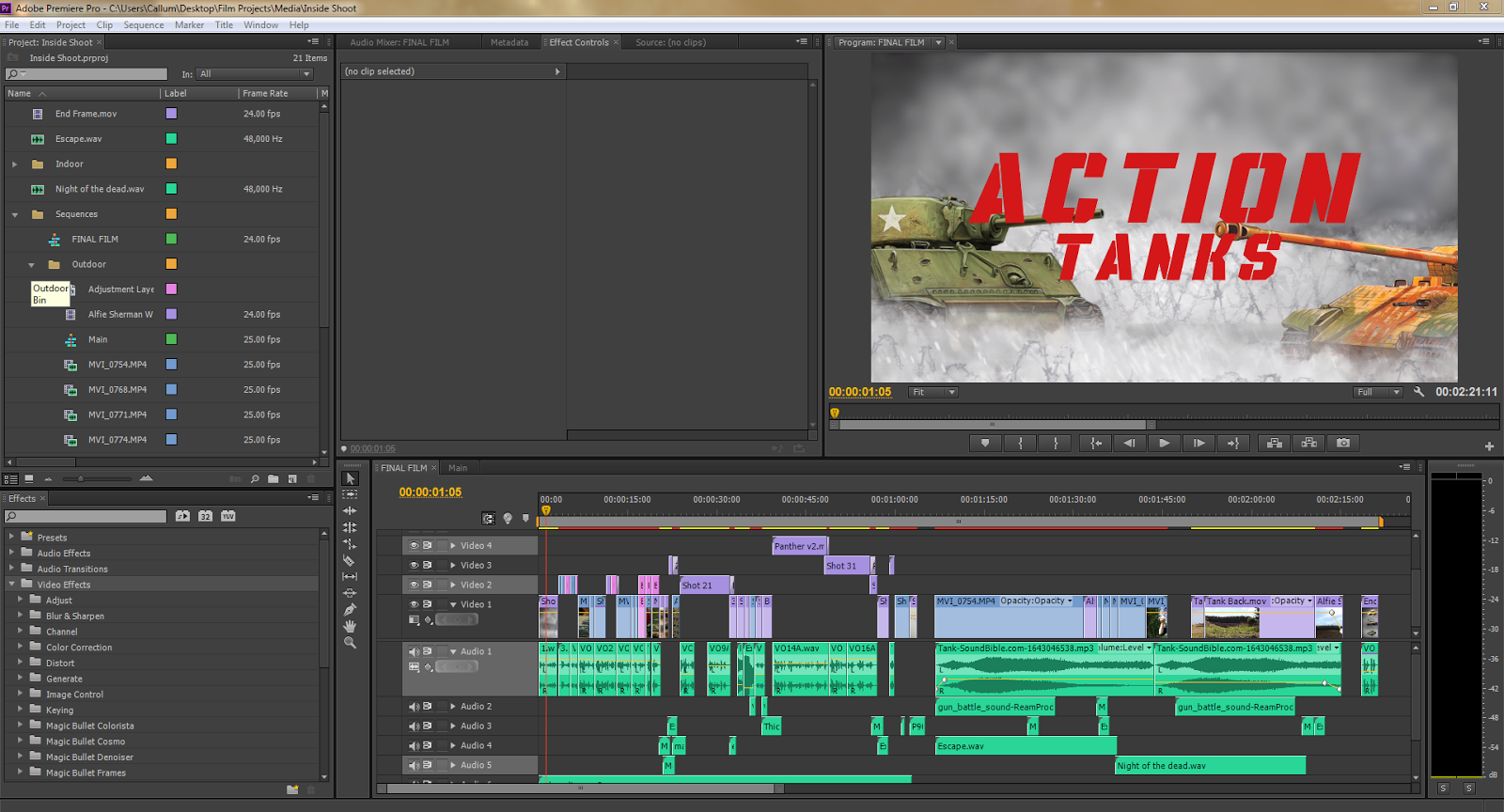The height and width of the screenshot is (812, 1504).
Task: Click the violet label swatch for End Frame.mov
Action: [x=171, y=114]
